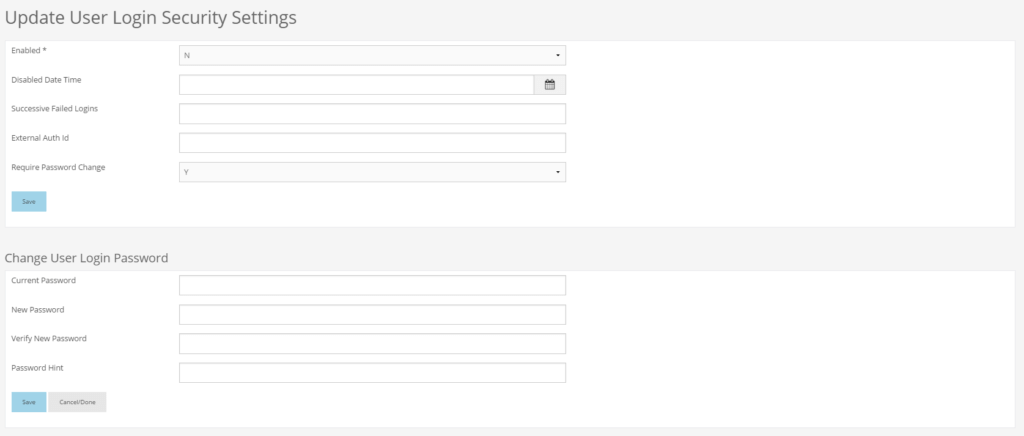Select the Verify New Password field
Image resolution: width=1024 pixels, height=436 pixels.
372,344
